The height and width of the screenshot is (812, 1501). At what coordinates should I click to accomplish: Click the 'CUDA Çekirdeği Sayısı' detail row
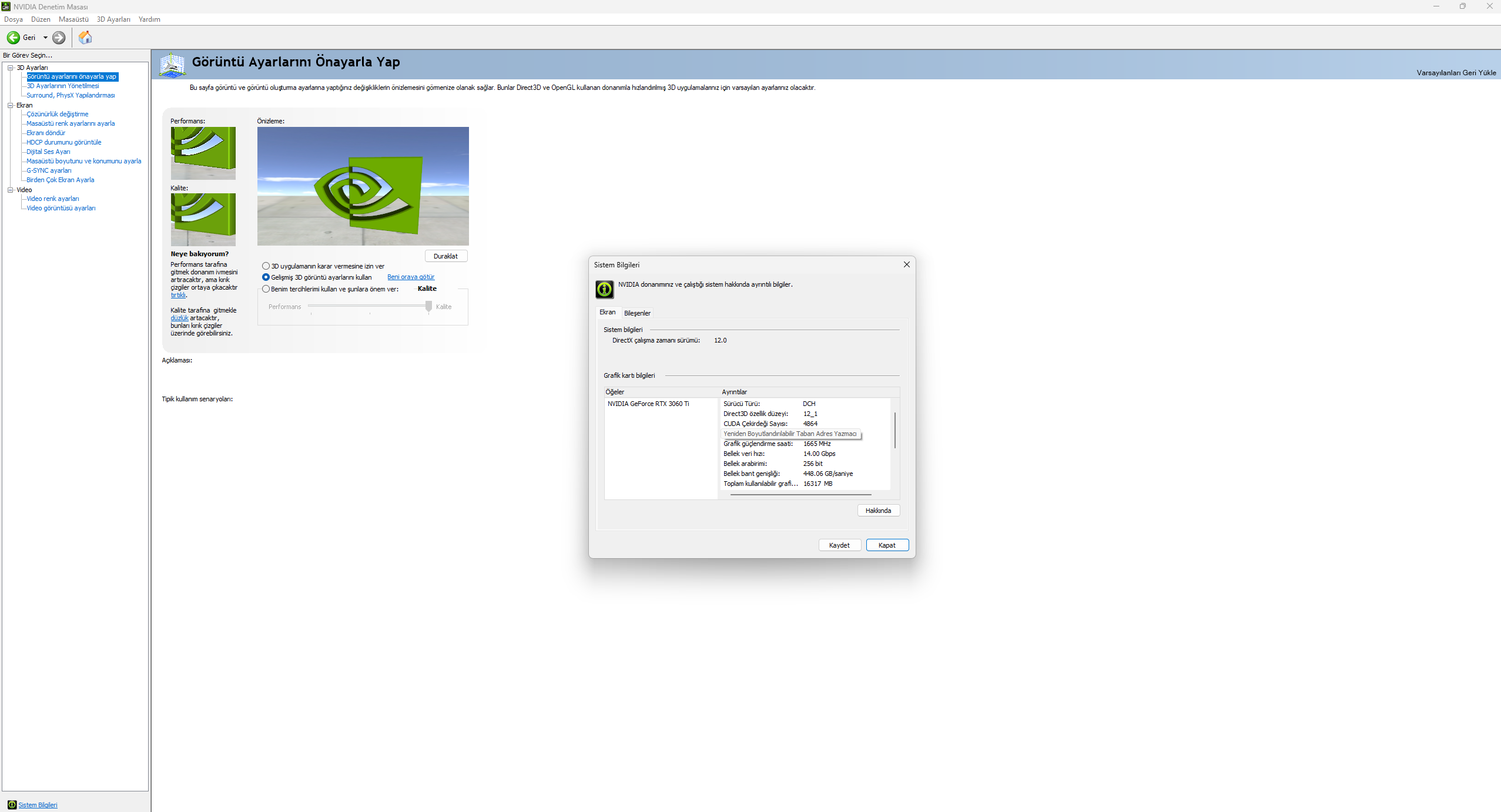[805, 424]
